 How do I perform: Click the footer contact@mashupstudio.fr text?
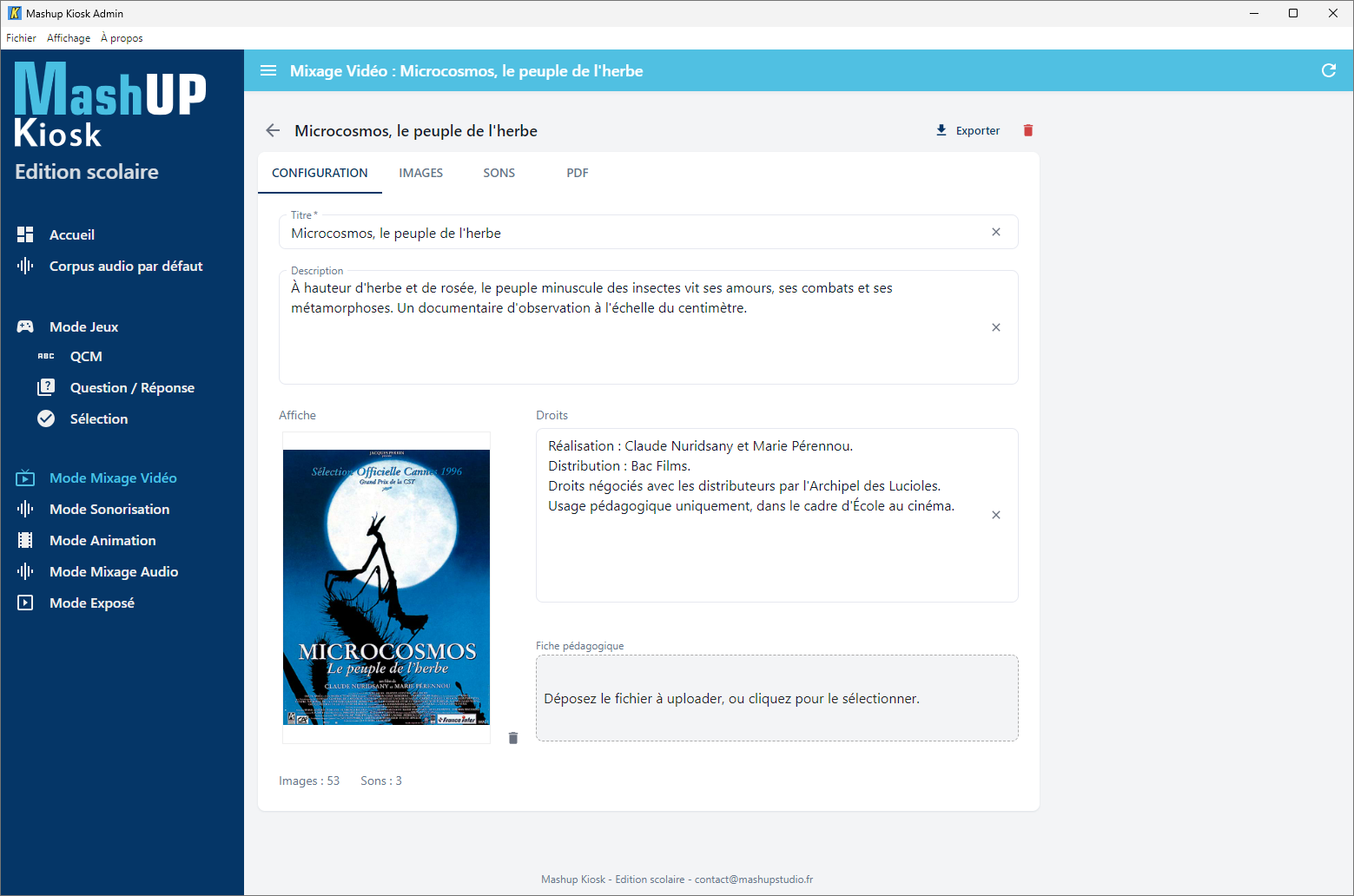(754, 880)
